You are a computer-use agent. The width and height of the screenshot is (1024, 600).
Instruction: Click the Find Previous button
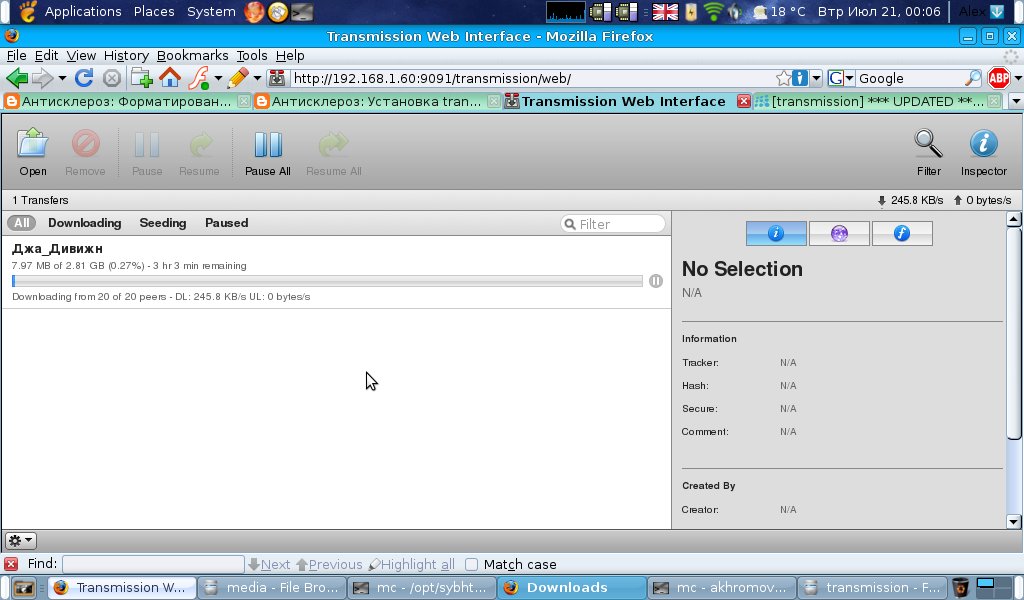click(329, 564)
